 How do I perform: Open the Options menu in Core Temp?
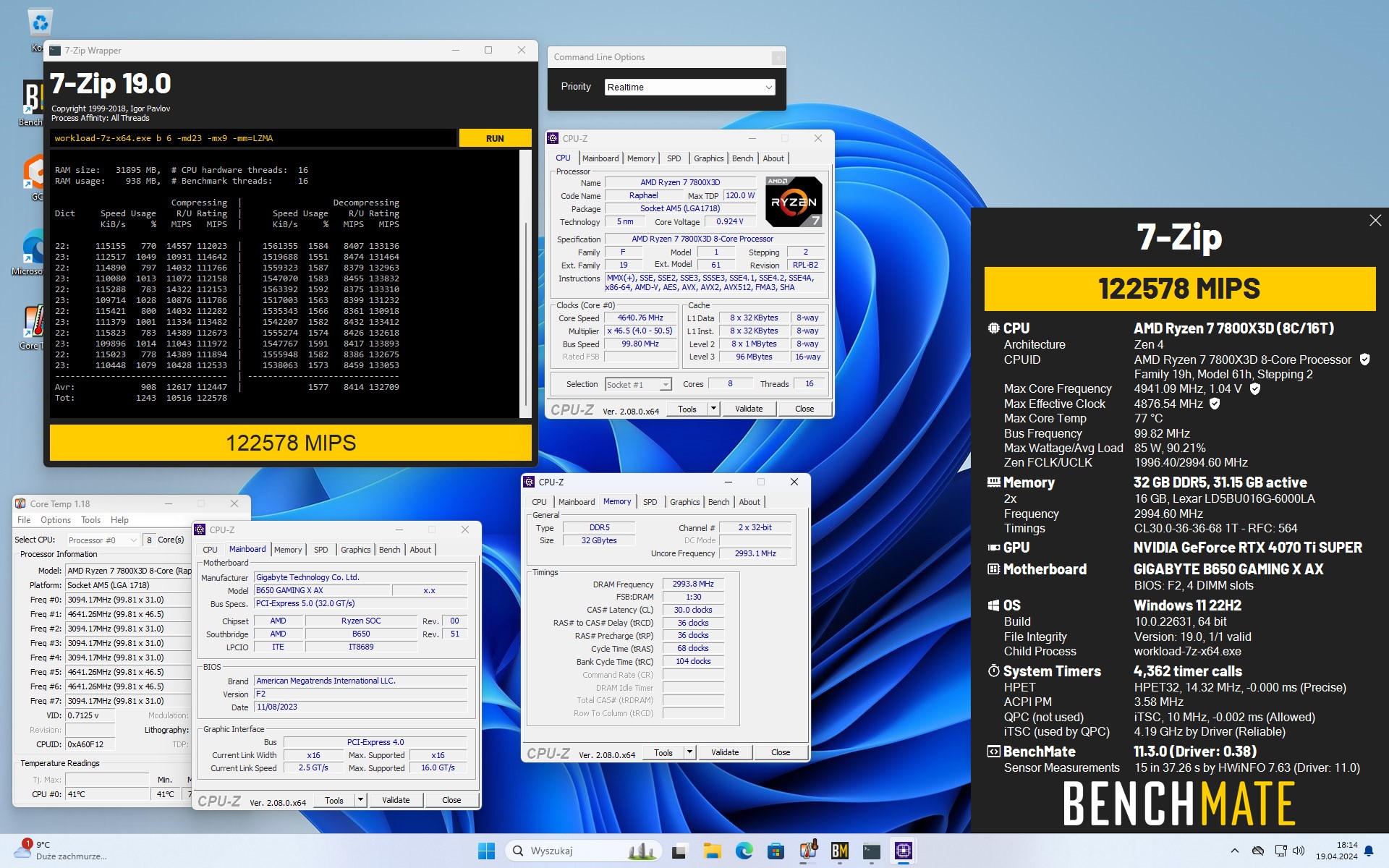(56, 520)
